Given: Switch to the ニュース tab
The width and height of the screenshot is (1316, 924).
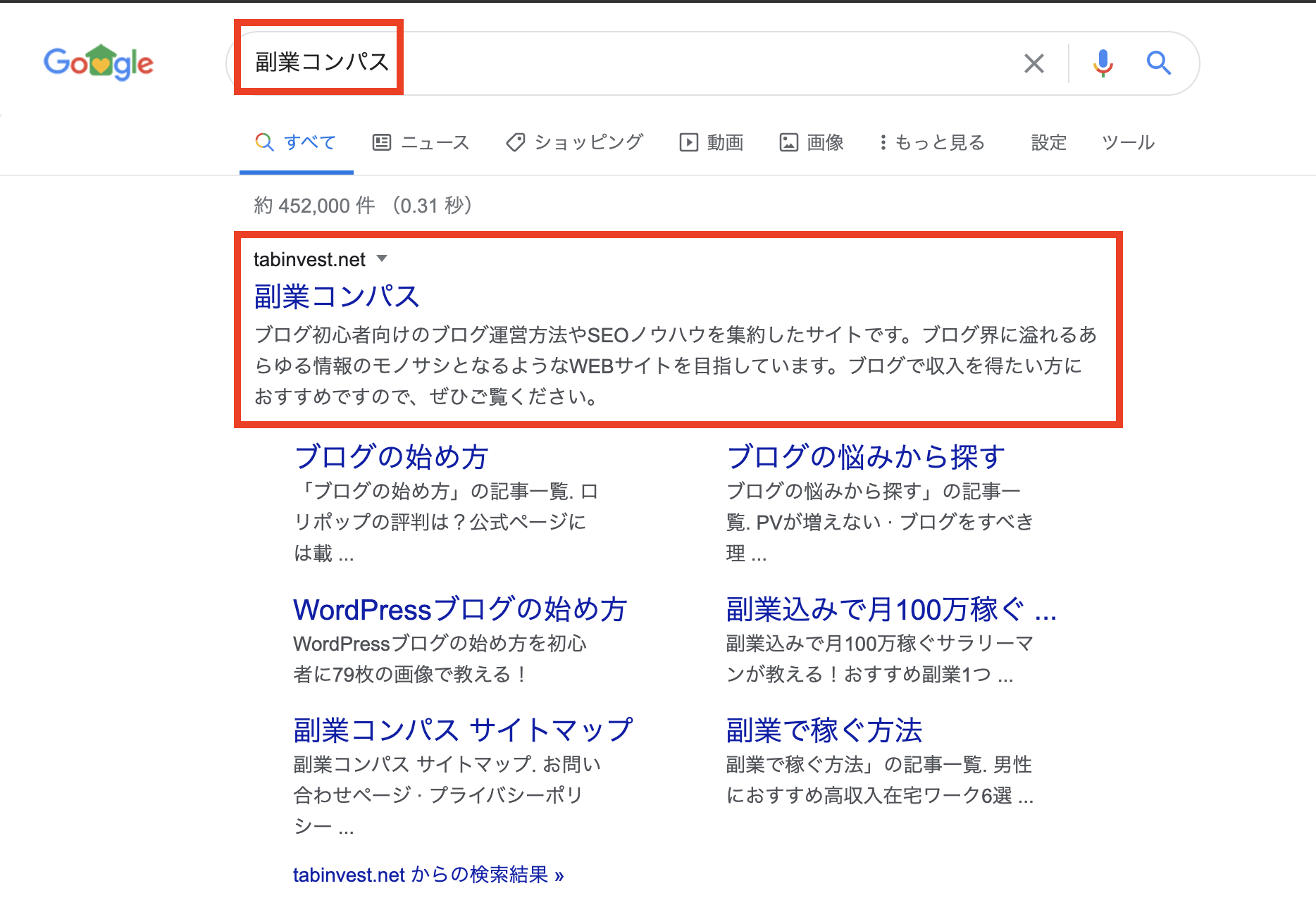Looking at the screenshot, I should tap(421, 142).
